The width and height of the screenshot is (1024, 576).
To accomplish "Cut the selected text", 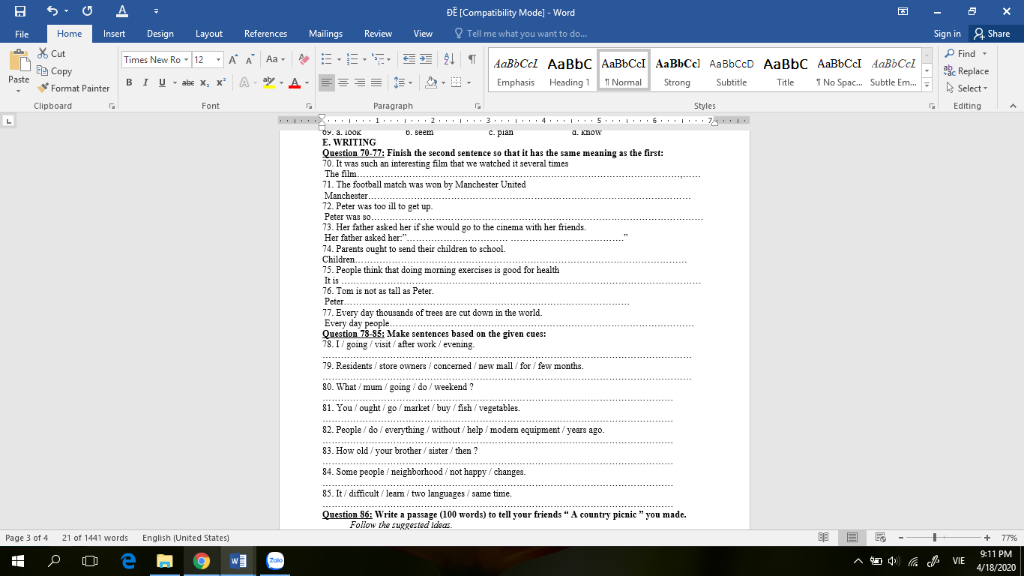I will click(51, 54).
